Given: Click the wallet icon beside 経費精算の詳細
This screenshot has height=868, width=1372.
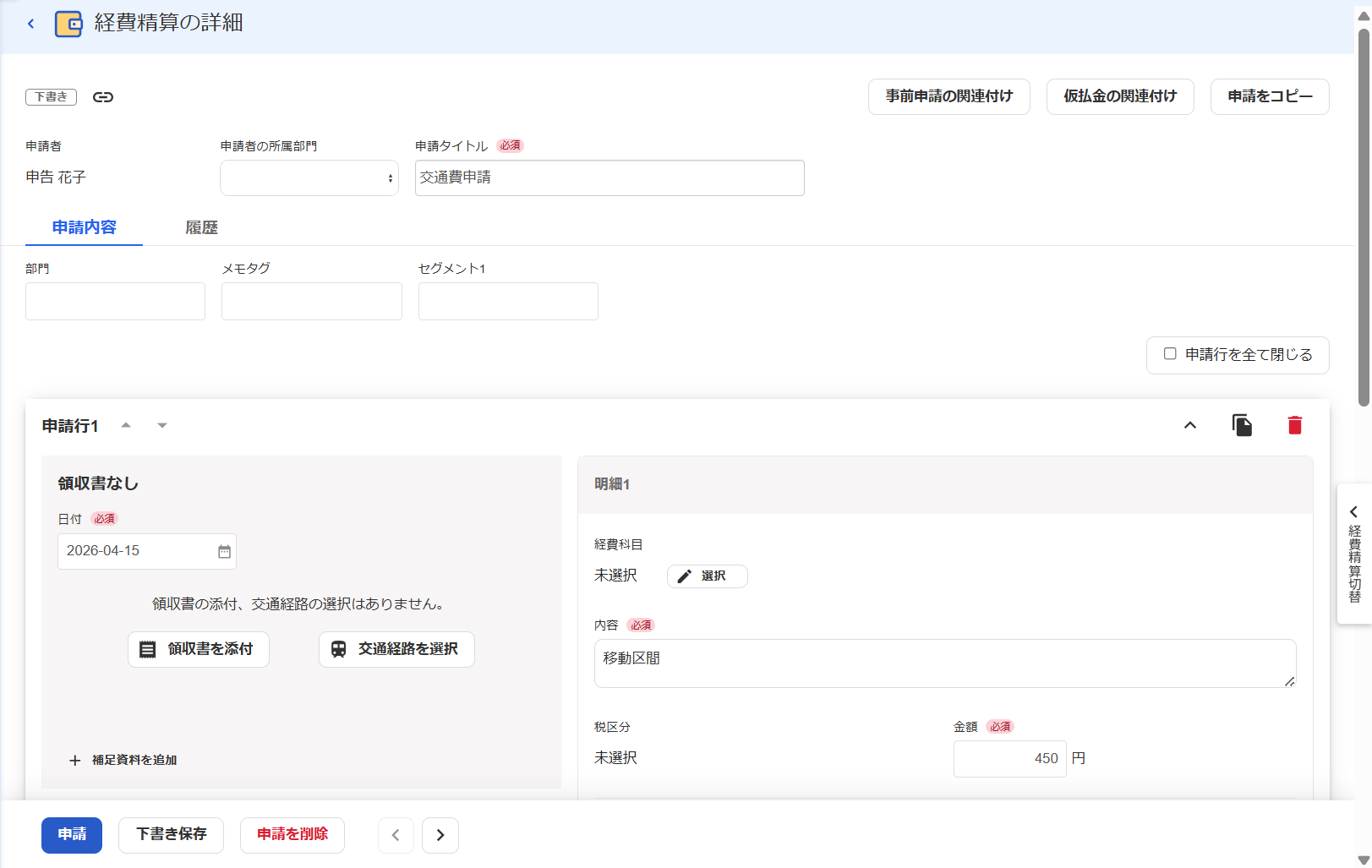Looking at the screenshot, I should point(68,24).
